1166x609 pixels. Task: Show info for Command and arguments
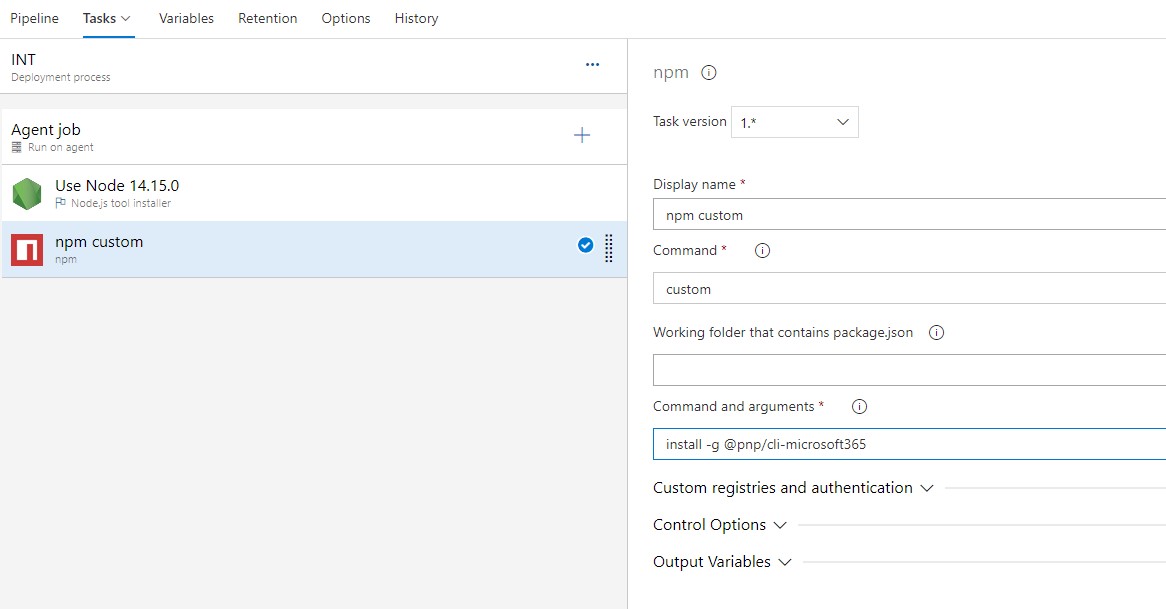click(858, 407)
